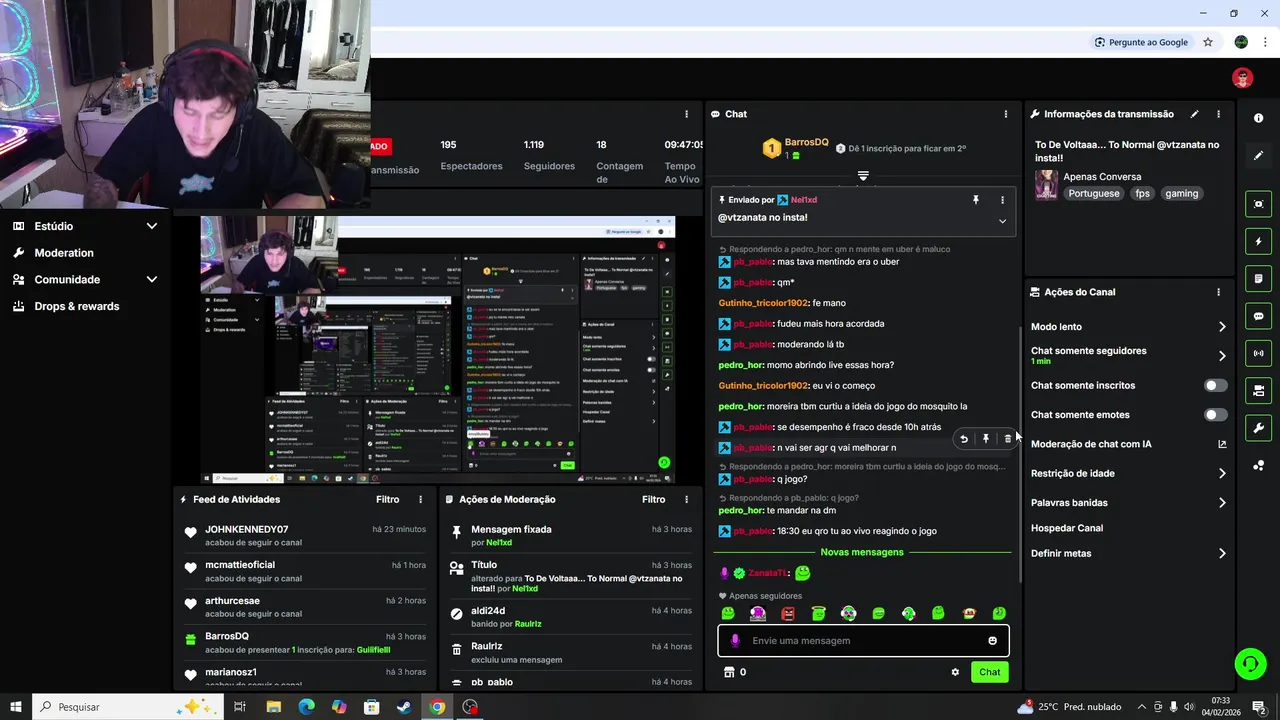Open the Ações de Moderação options menu

tap(686, 499)
